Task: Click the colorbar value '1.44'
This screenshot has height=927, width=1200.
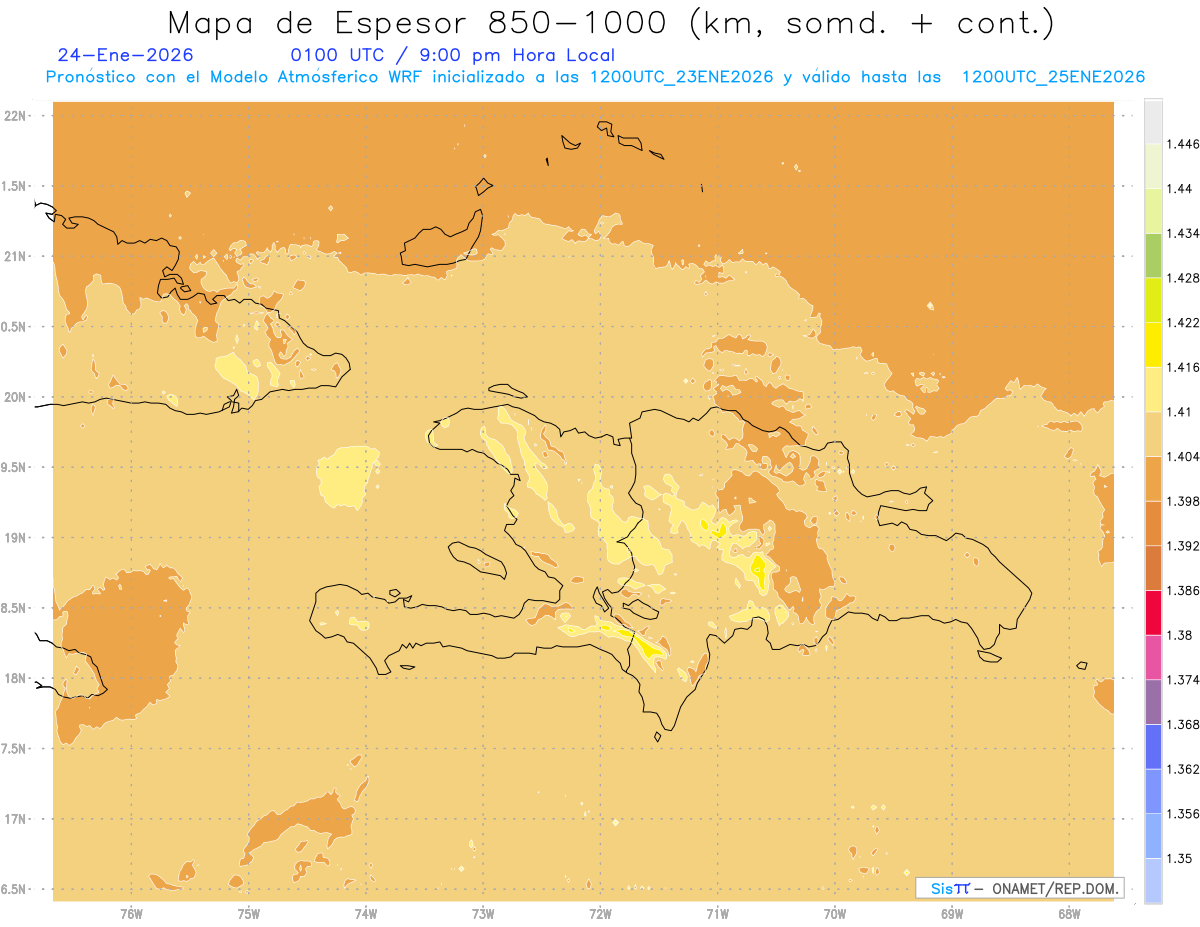Action: pos(1179,189)
